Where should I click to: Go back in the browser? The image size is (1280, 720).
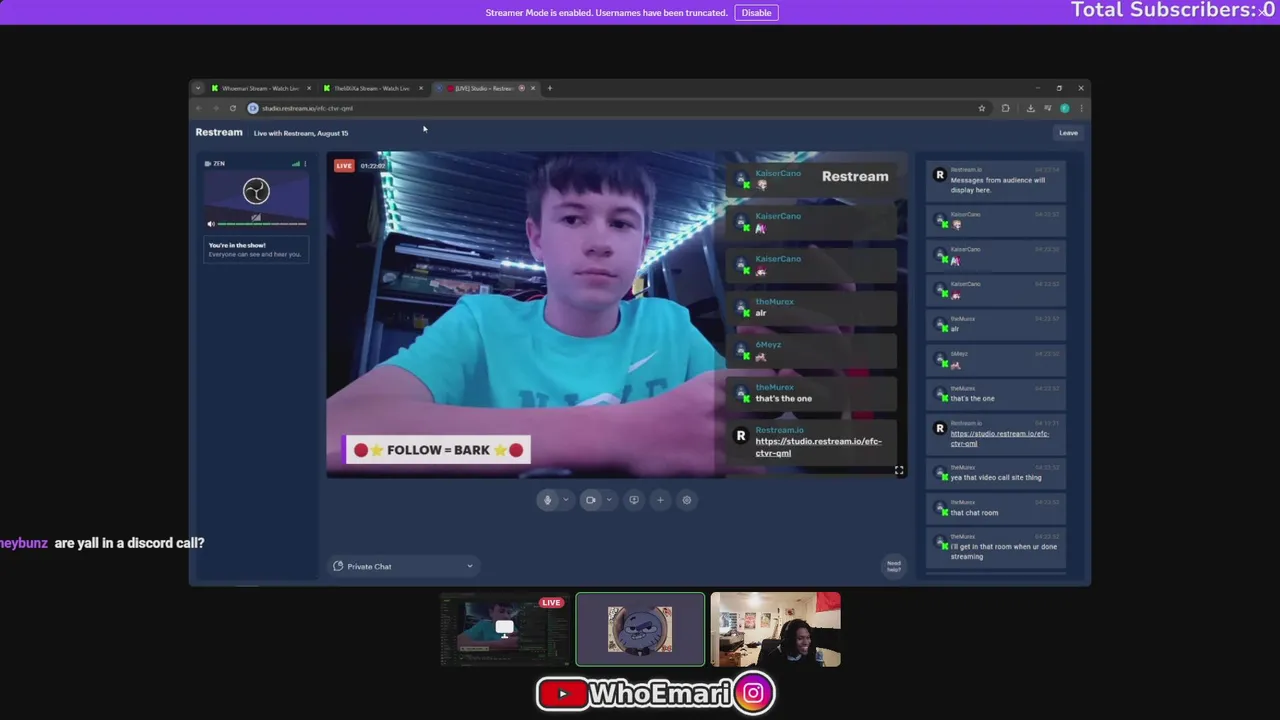pos(199,108)
